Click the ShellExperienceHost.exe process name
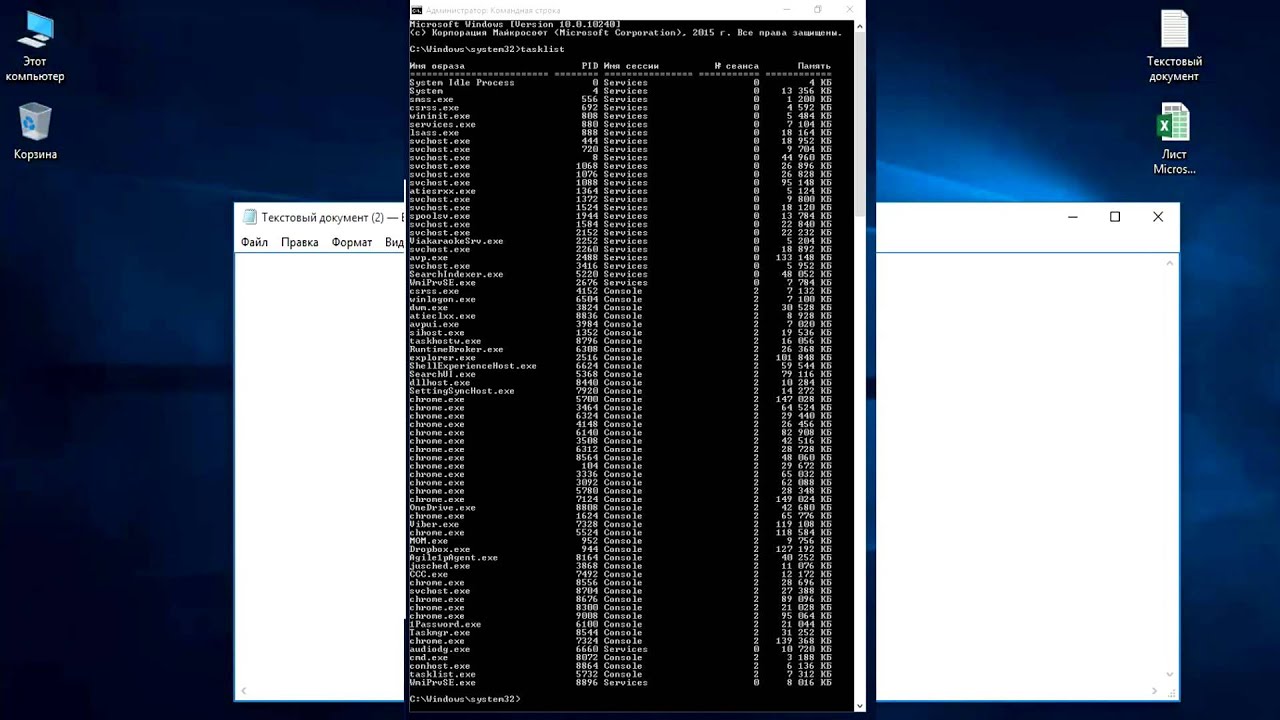The image size is (1280, 720). [473, 366]
